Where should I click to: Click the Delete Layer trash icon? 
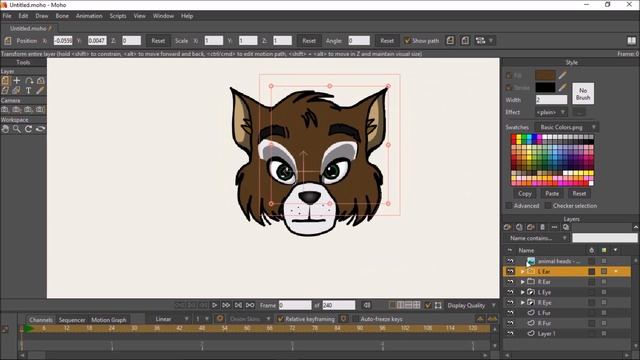pyautogui.click(x=542, y=227)
